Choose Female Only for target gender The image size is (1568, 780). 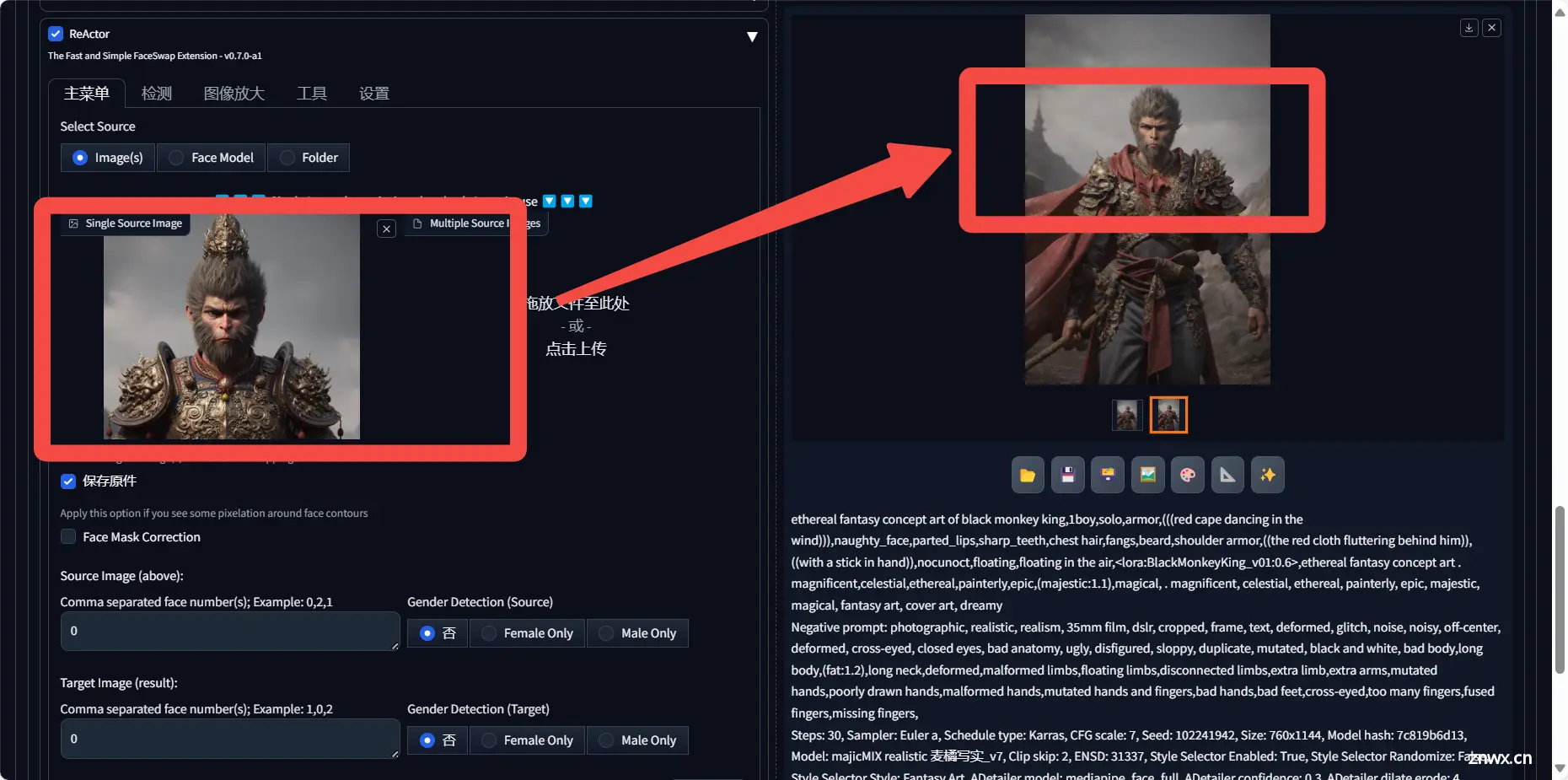point(527,740)
